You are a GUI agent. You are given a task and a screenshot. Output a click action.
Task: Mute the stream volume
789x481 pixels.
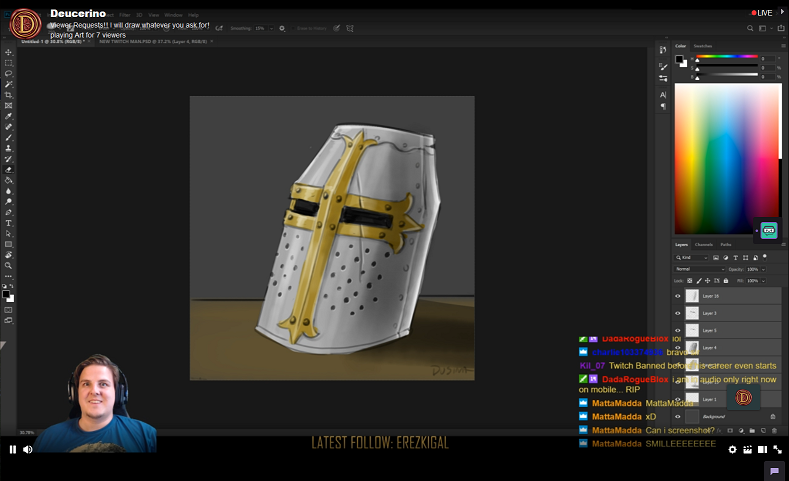click(x=28, y=449)
